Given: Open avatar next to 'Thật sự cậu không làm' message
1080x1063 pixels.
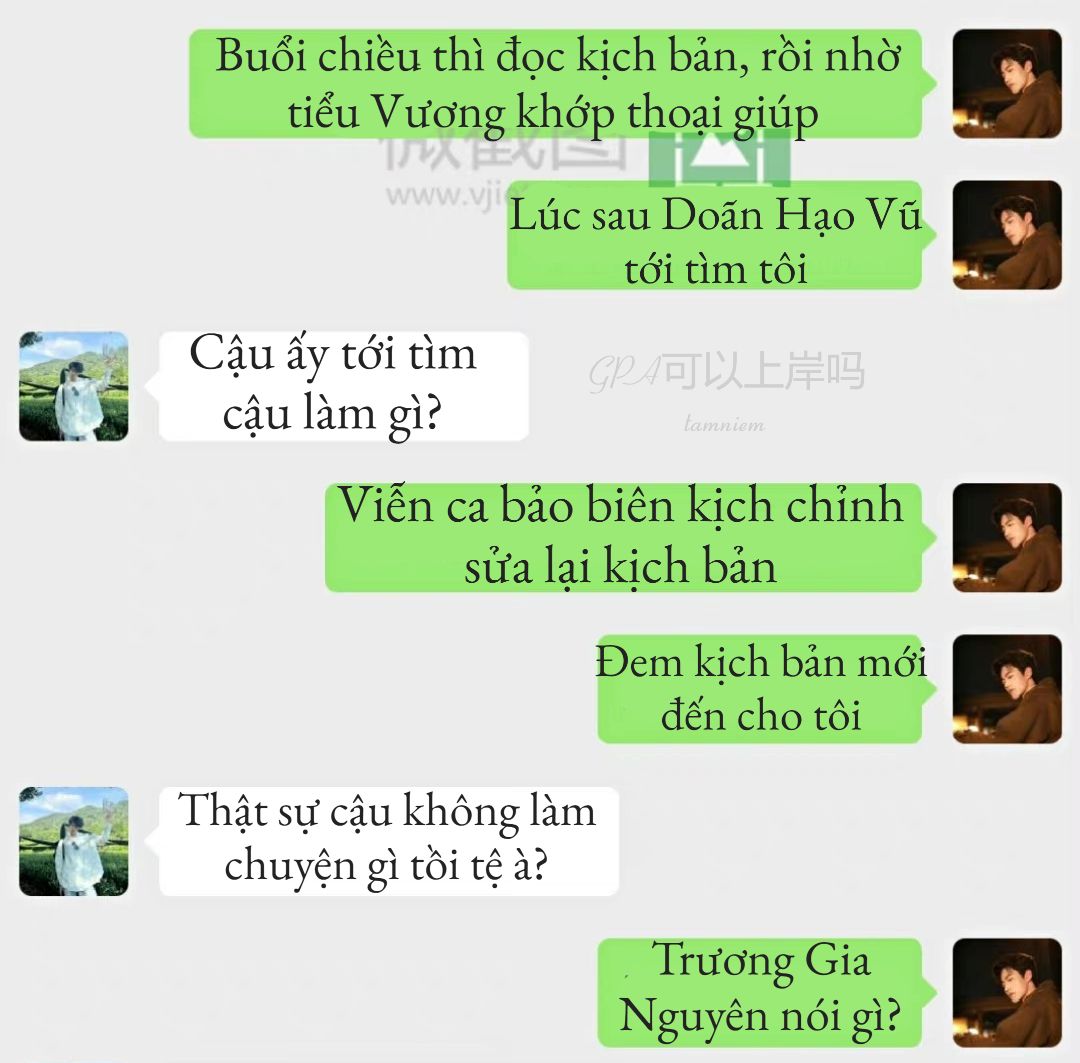Looking at the screenshot, I should (74, 841).
